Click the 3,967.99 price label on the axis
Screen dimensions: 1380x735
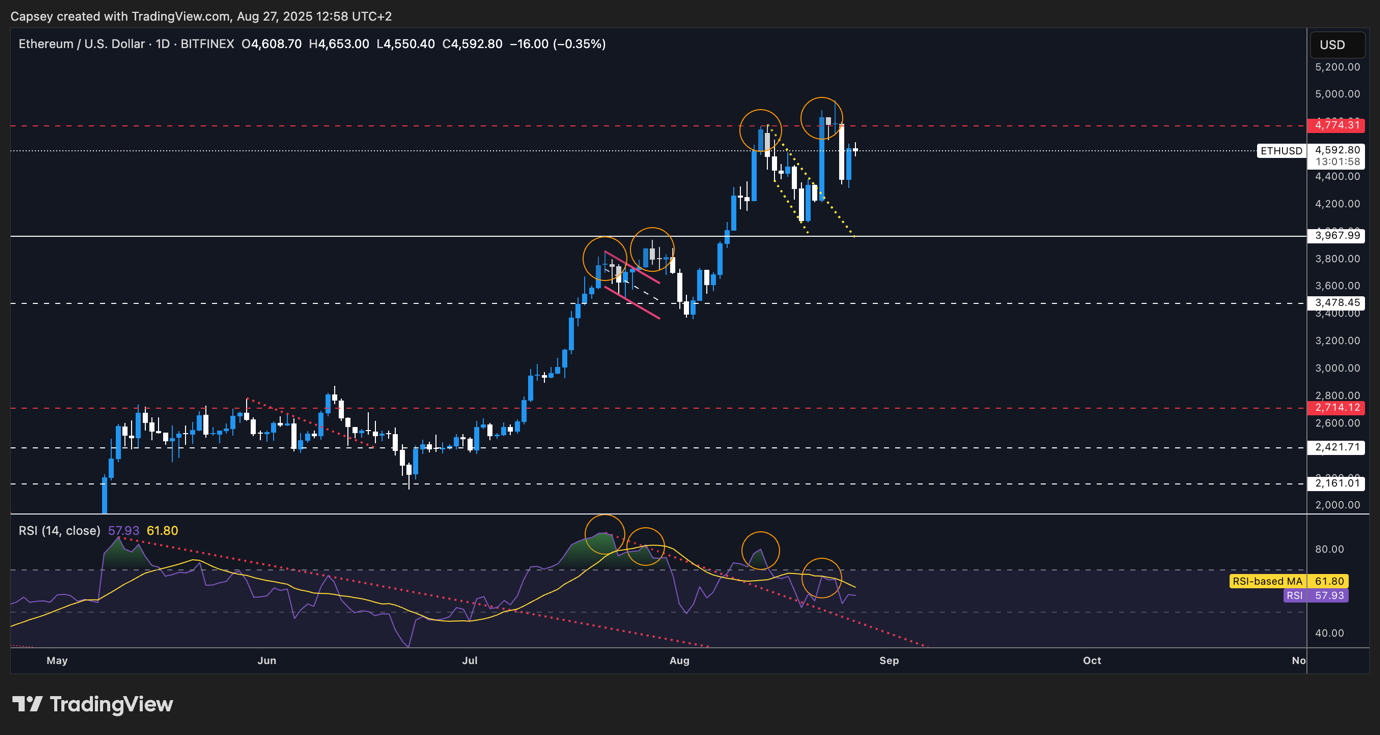(x=1337, y=235)
